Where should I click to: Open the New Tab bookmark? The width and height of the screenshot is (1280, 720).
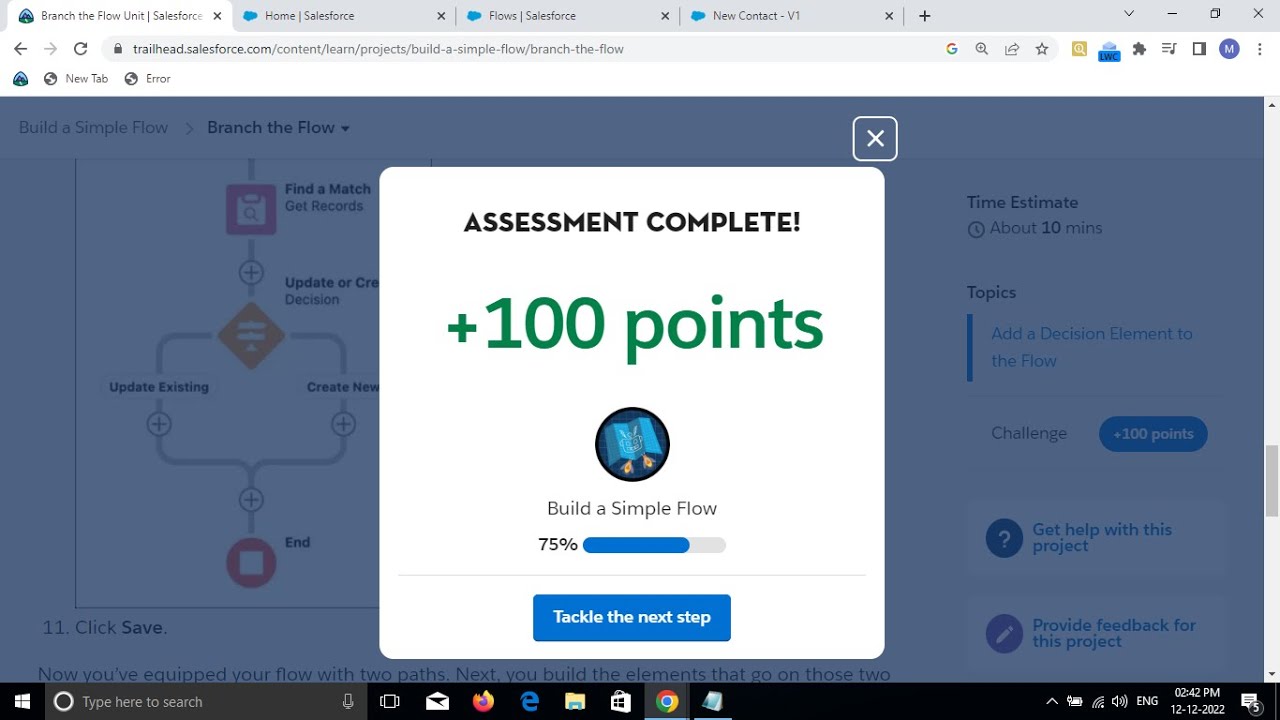click(x=76, y=79)
